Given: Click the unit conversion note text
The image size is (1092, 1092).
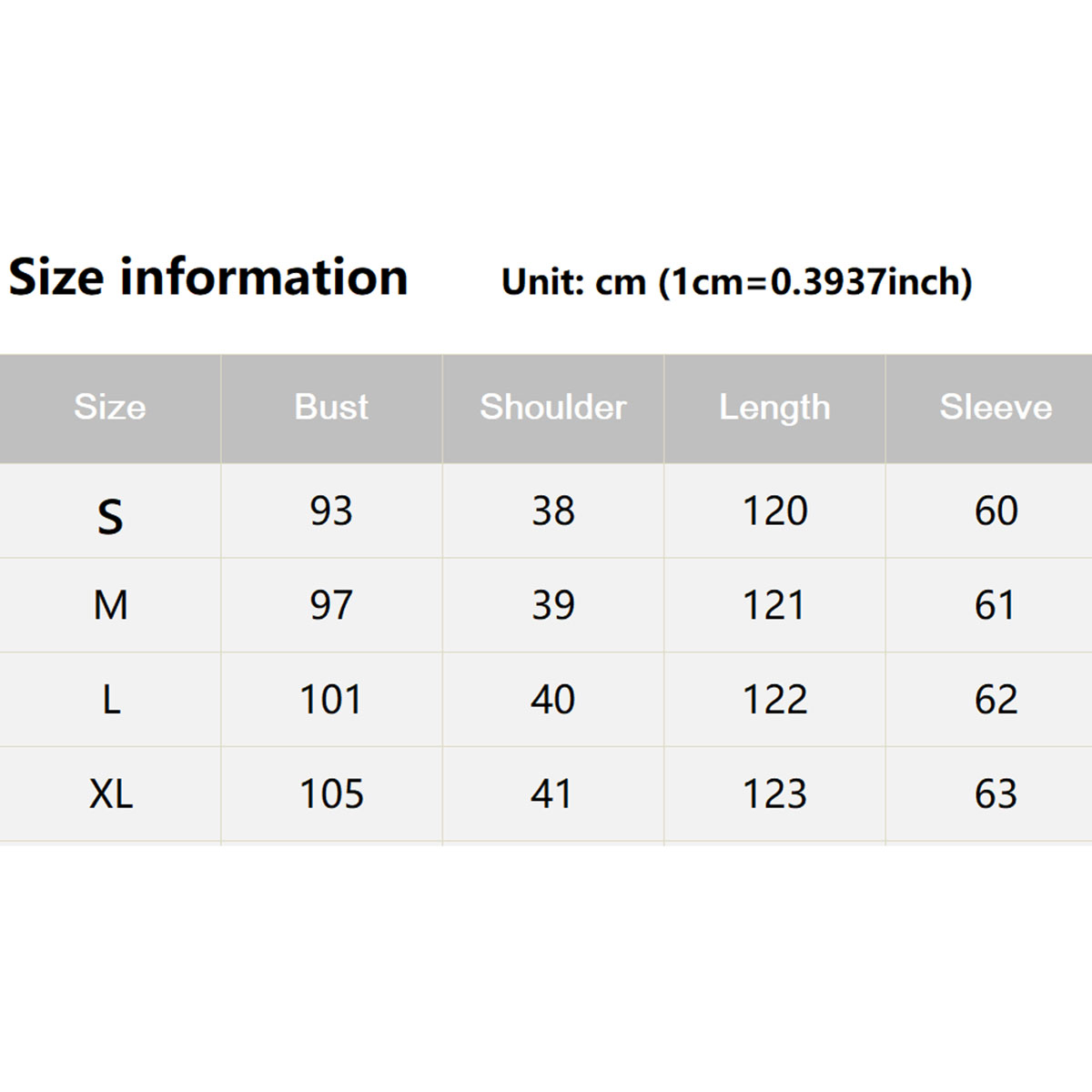Looking at the screenshot, I should click(736, 282).
